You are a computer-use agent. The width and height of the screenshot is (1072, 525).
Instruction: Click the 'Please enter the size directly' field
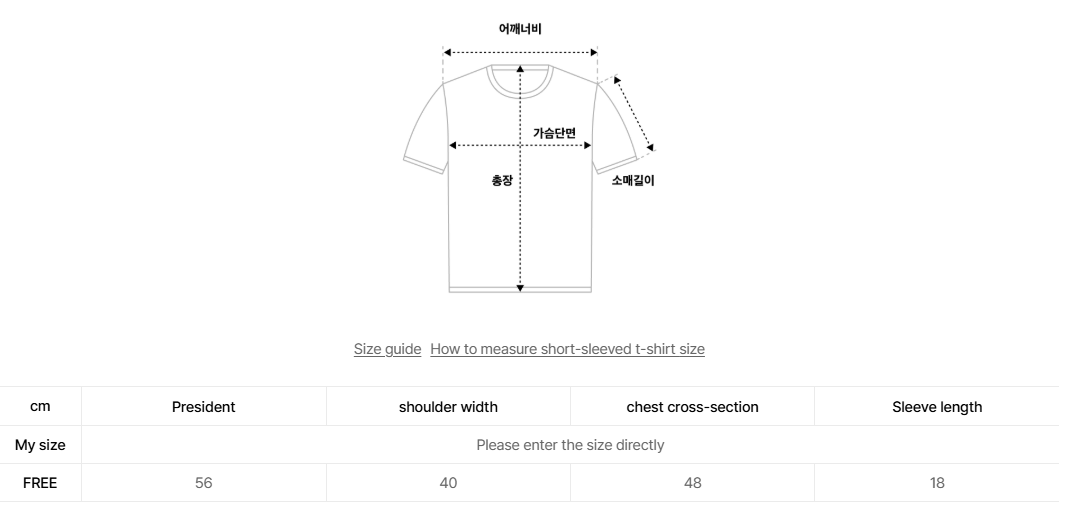[570, 445]
